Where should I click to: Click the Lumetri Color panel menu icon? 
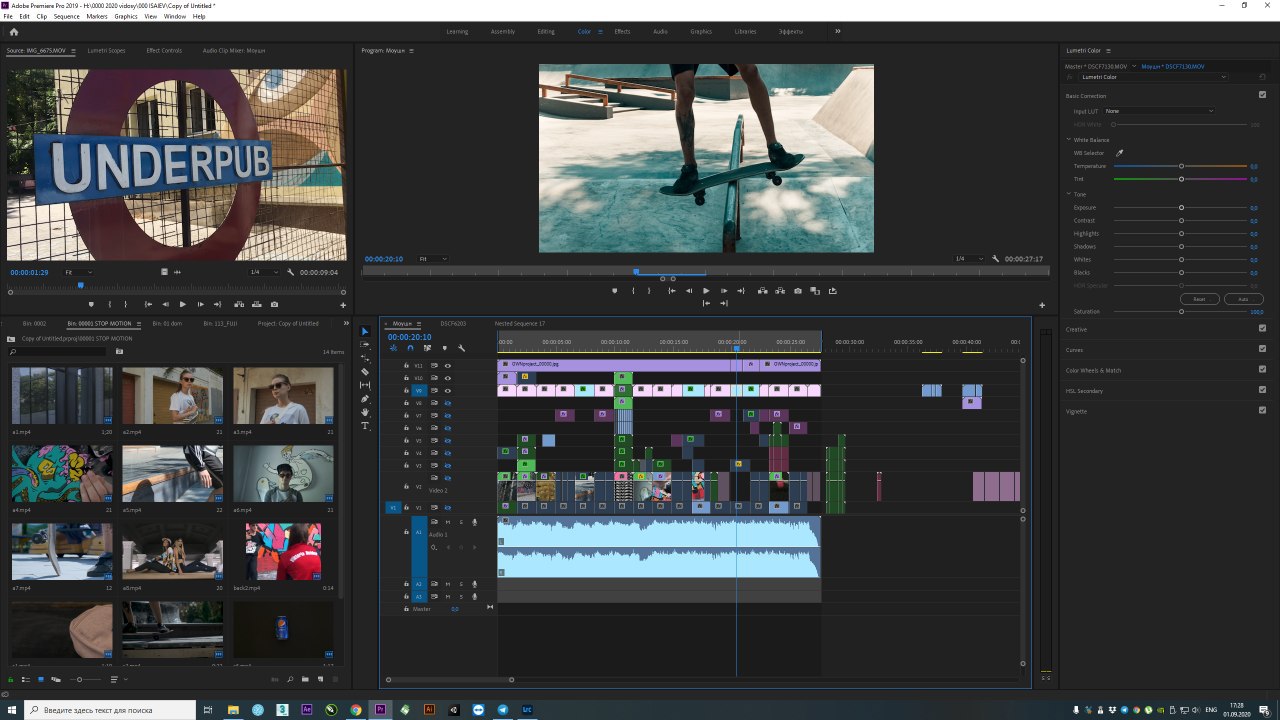(x=1108, y=50)
